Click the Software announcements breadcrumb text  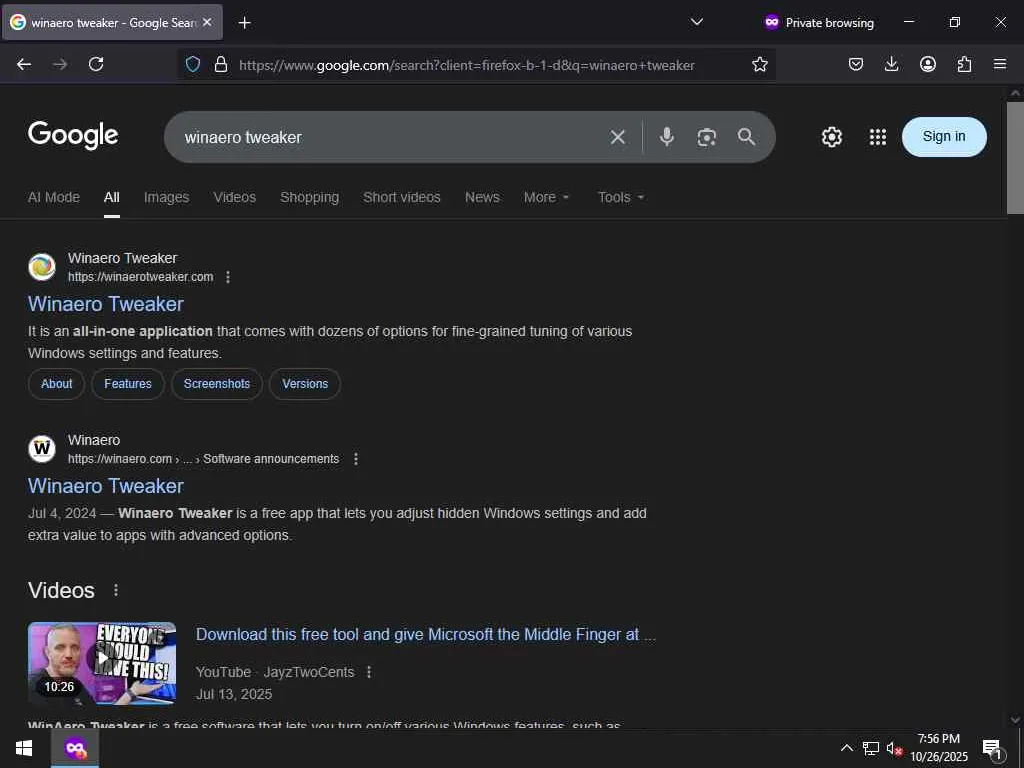click(x=271, y=459)
